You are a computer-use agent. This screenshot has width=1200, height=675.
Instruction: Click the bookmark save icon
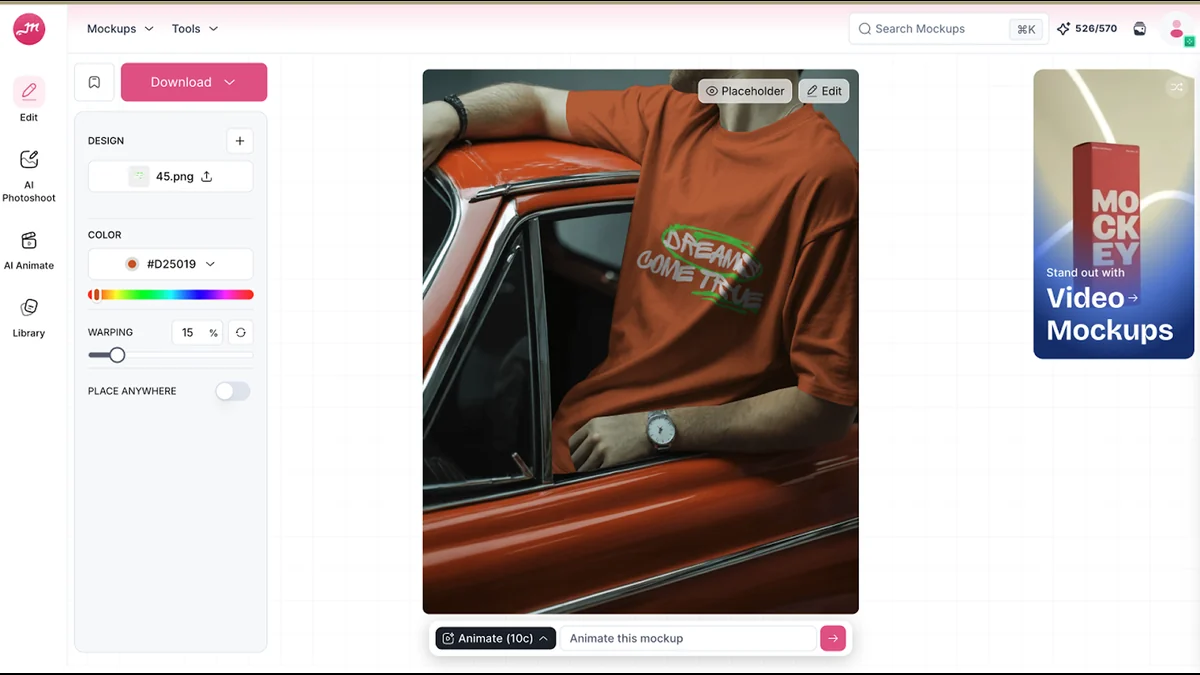coord(94,82)
